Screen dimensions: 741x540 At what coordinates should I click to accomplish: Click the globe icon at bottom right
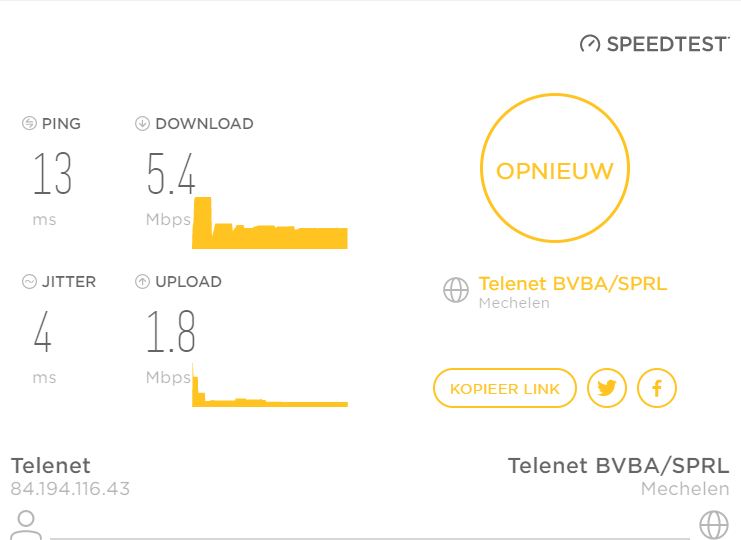click(714, 524)
